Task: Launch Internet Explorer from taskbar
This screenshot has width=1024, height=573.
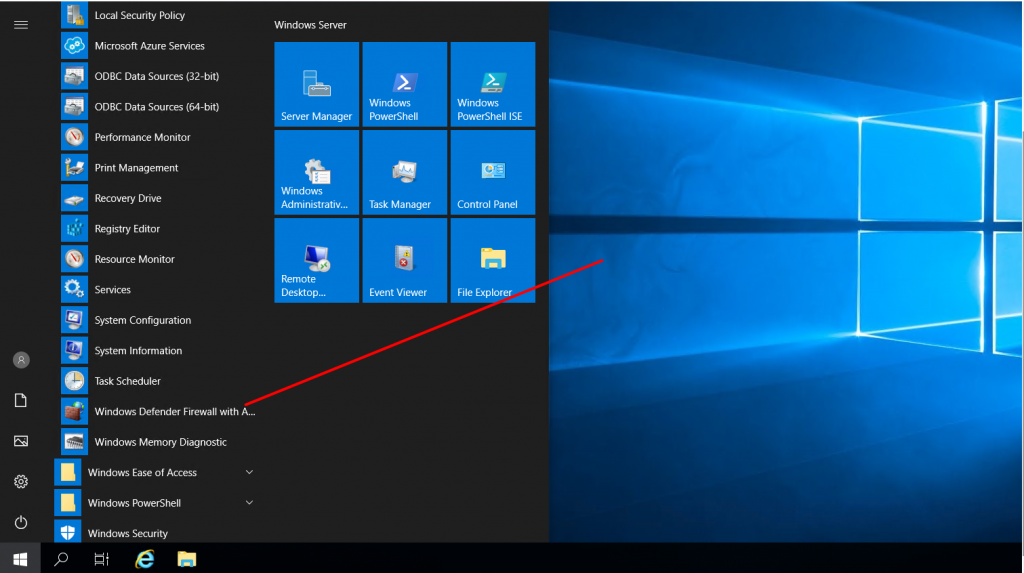Action: click(144, 559)
